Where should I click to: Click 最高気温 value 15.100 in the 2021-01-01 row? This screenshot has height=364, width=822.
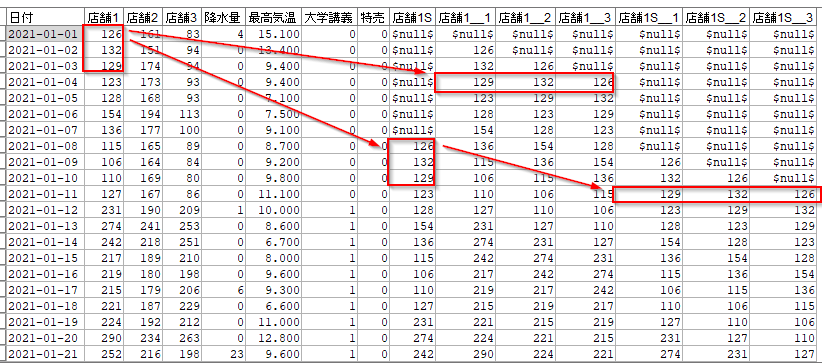point(274,35)
